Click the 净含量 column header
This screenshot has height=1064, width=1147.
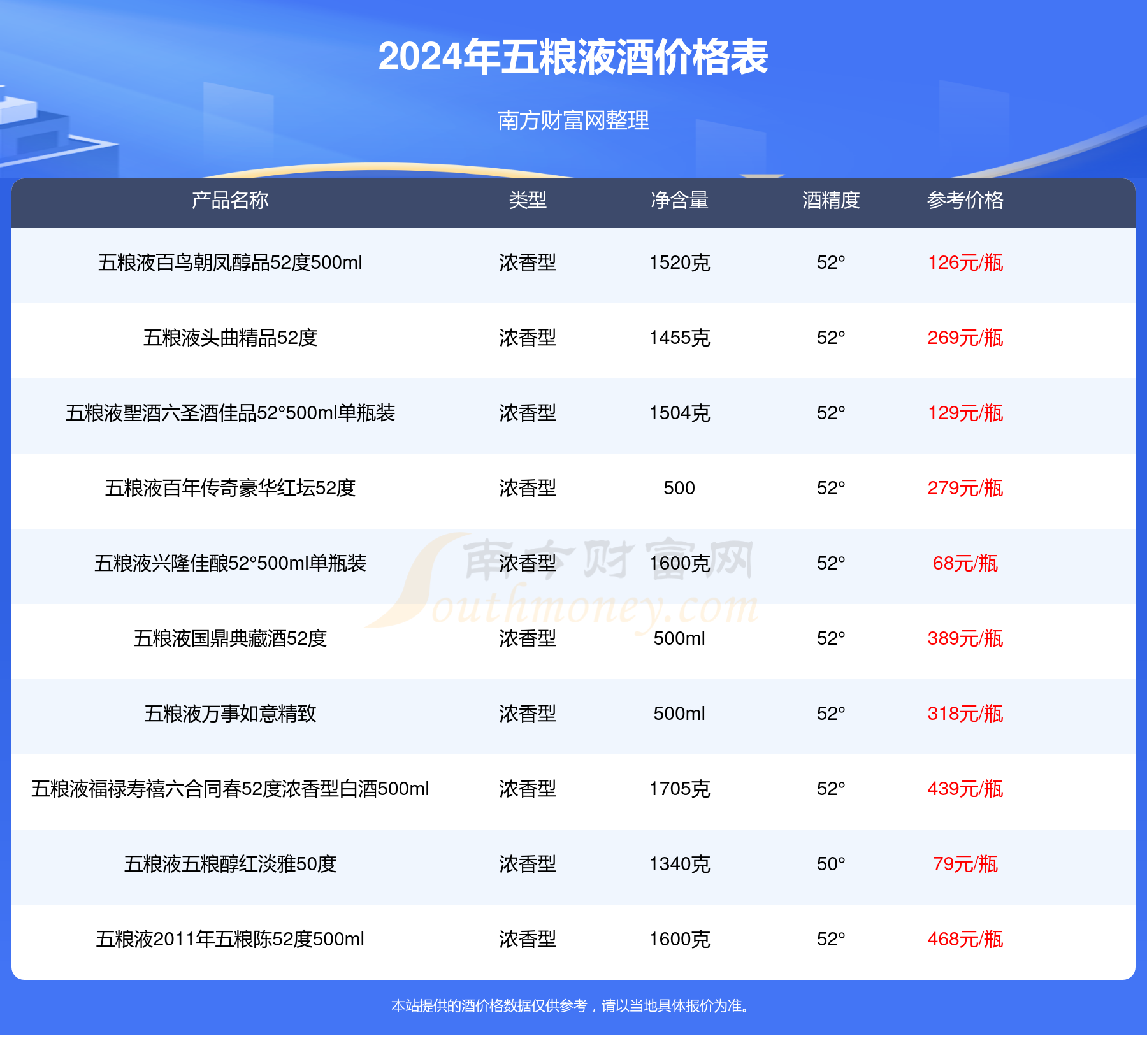click(x=679, y=200)
